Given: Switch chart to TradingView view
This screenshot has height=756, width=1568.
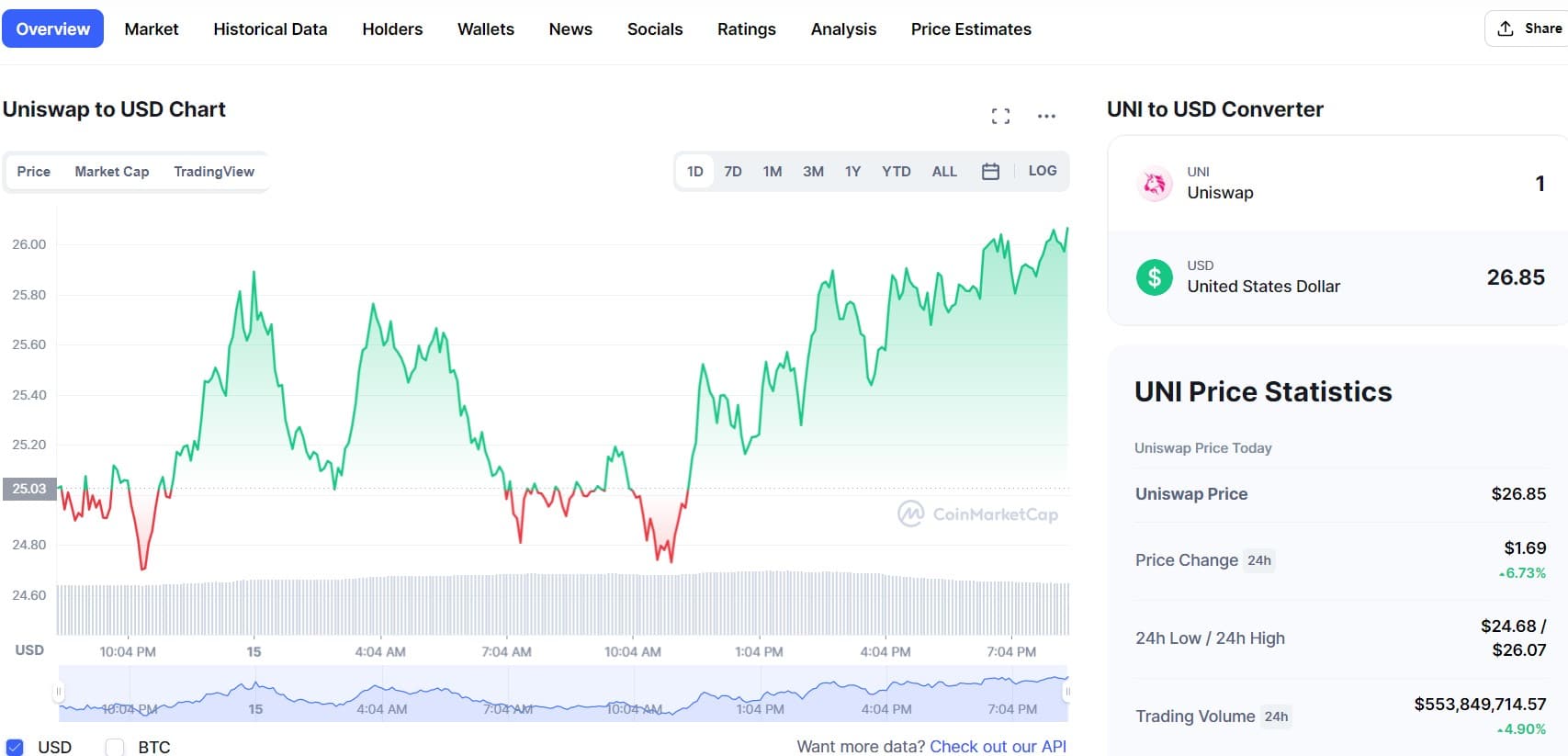Looking at the screenshot, I should point(214,172).
